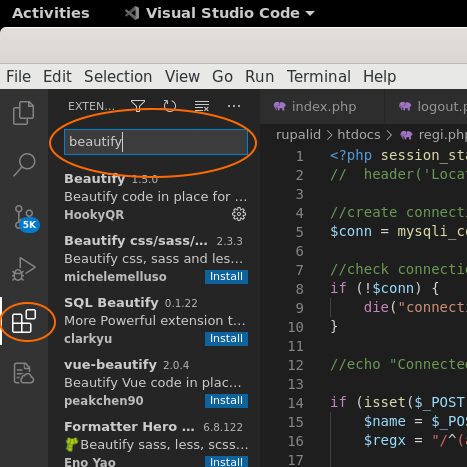Open Visual Studio Code app menu dropdown arrow
The height and width of the screenshot is (467, 467).
point(310,13)
